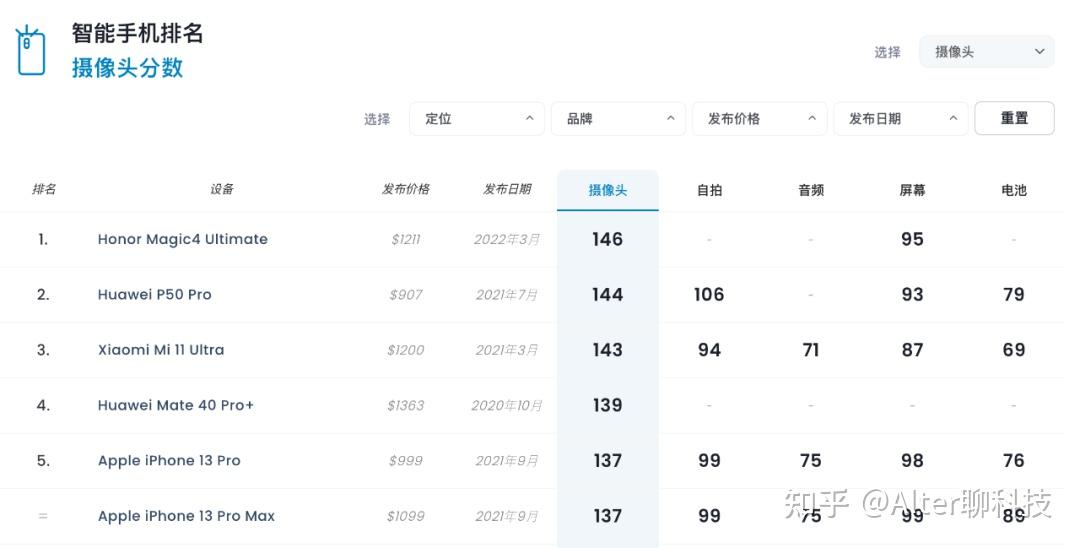Image resolution: width=1080 pixels, height=548 pixels.
Task: Open the Apple iPhone 13 Pro Max link
Action: point(186,516)
